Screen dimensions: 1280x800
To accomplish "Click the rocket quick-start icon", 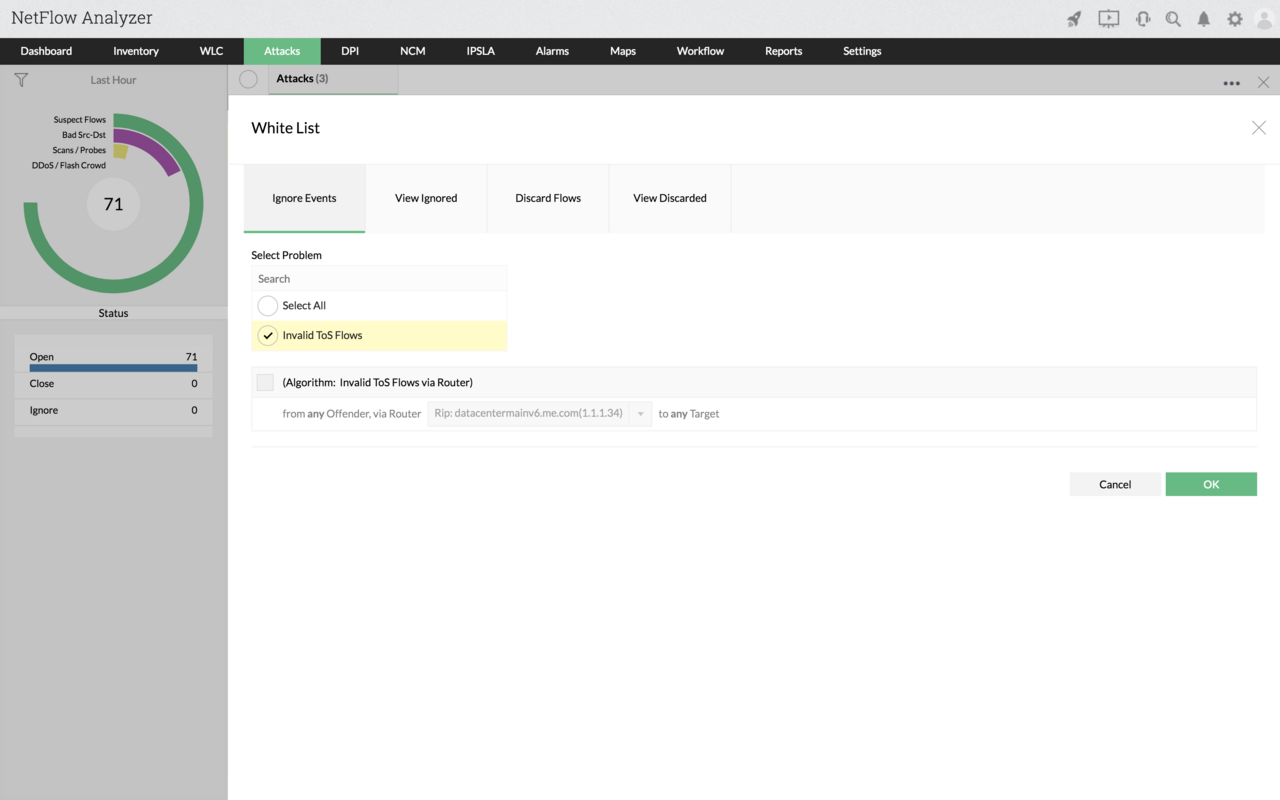I will click(x=1074, y=19).
